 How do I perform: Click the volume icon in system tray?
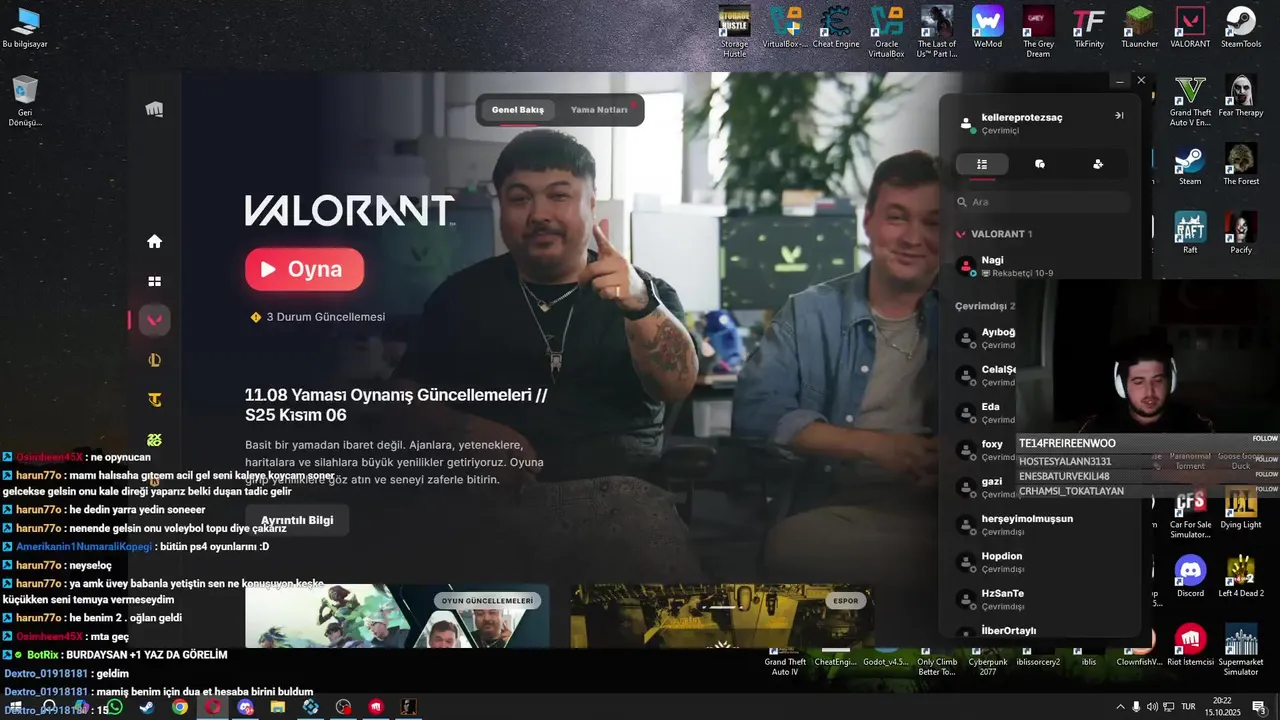(1152, 707)
